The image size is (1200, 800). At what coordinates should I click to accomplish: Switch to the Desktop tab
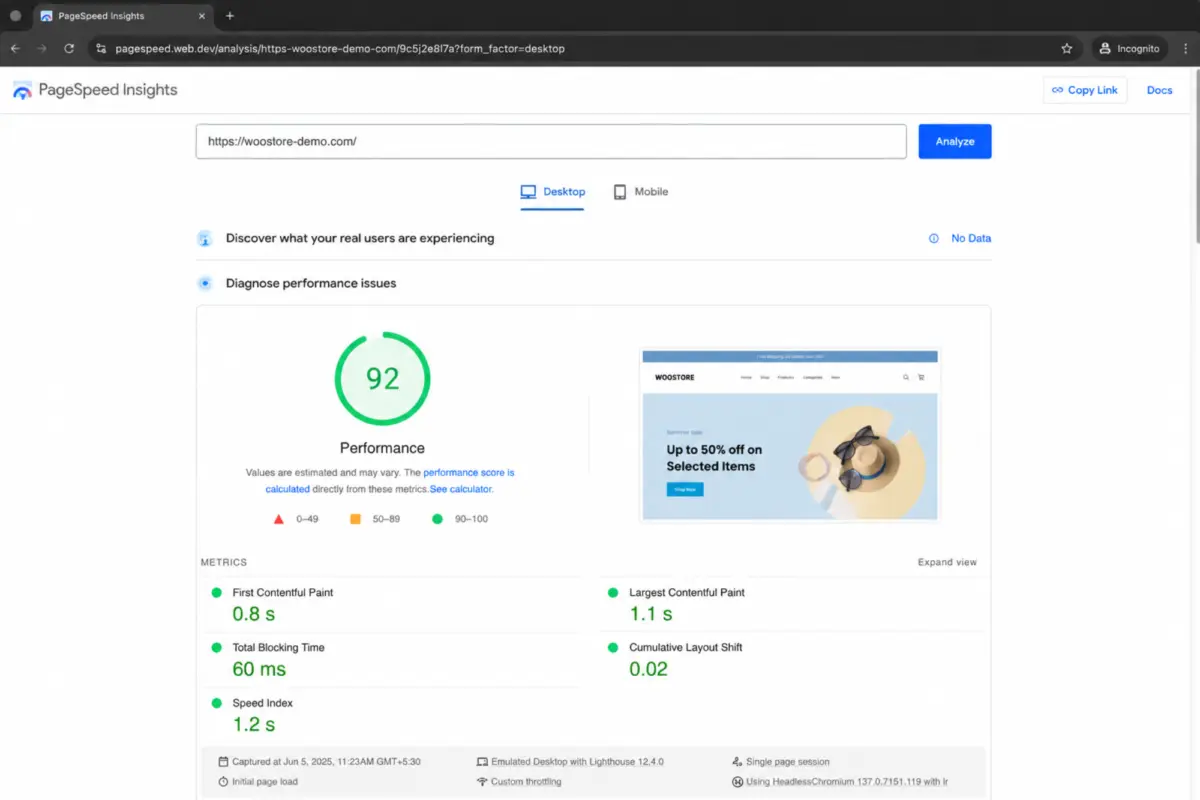tap(552, 192)
